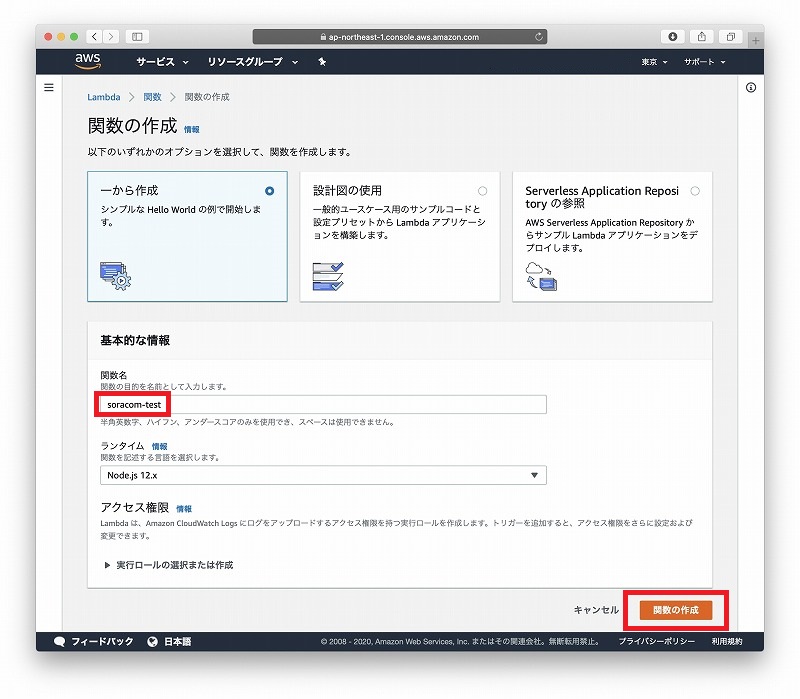The height and width of the screenshot is (699, 800).
Task: Click the 関数名 input field
Action: click(x=323, y=405)
